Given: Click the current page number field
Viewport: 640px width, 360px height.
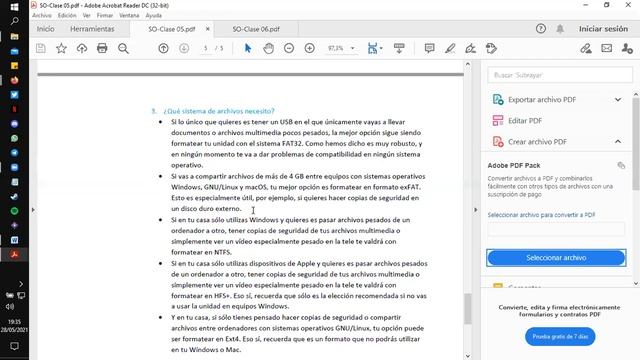Looking at the screenshot, I should (x=206, y=48).
